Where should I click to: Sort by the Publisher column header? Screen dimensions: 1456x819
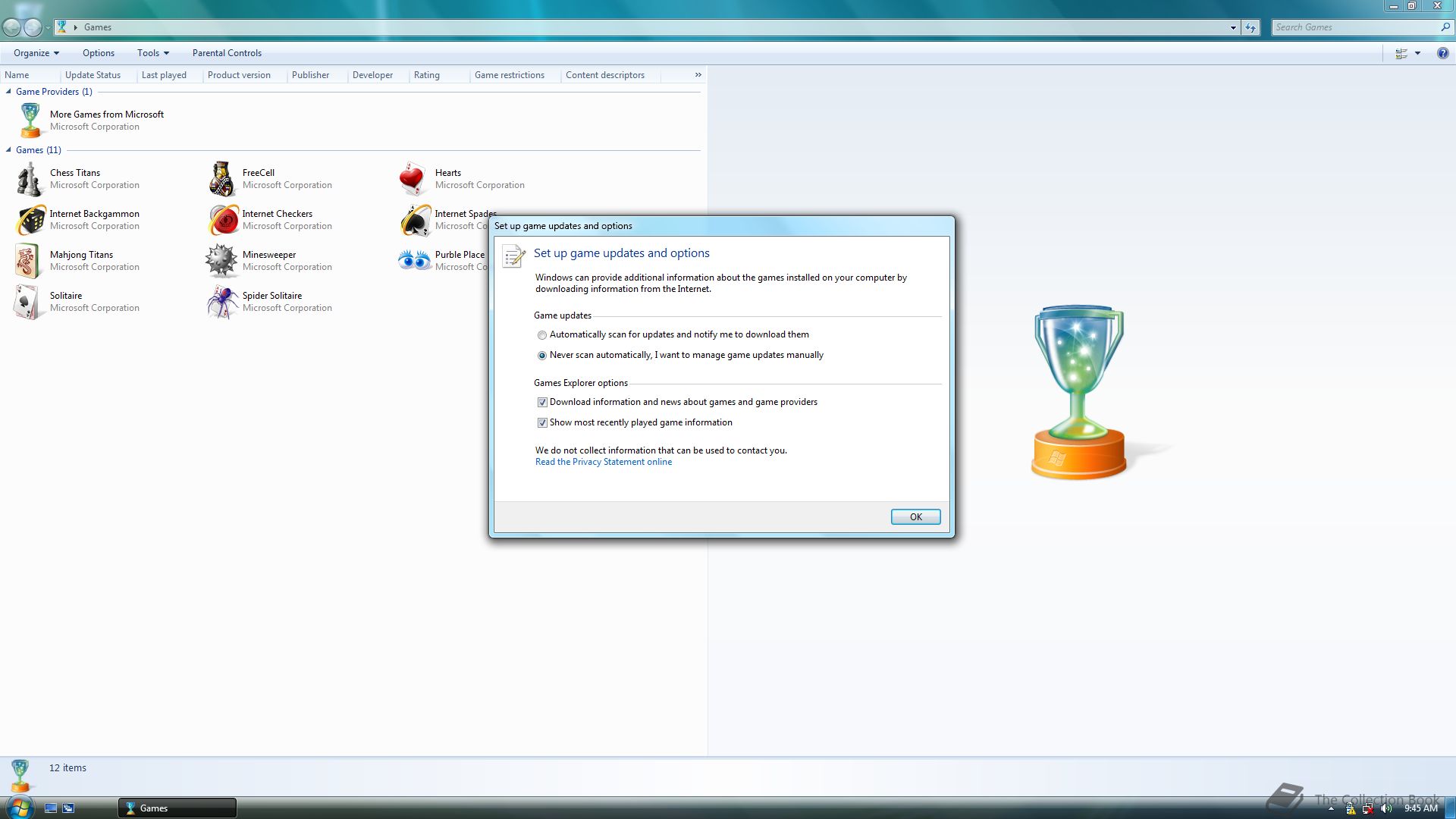tap(318, 75)
